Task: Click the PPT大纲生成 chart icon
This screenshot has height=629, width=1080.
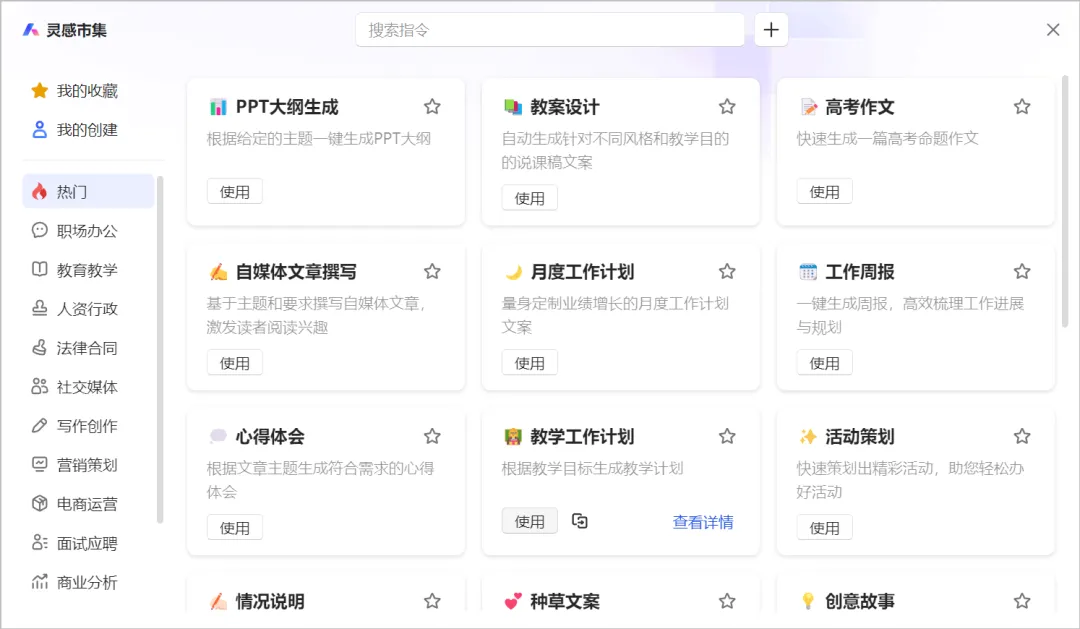Action: pyautogui.click(x=218, y=107)
